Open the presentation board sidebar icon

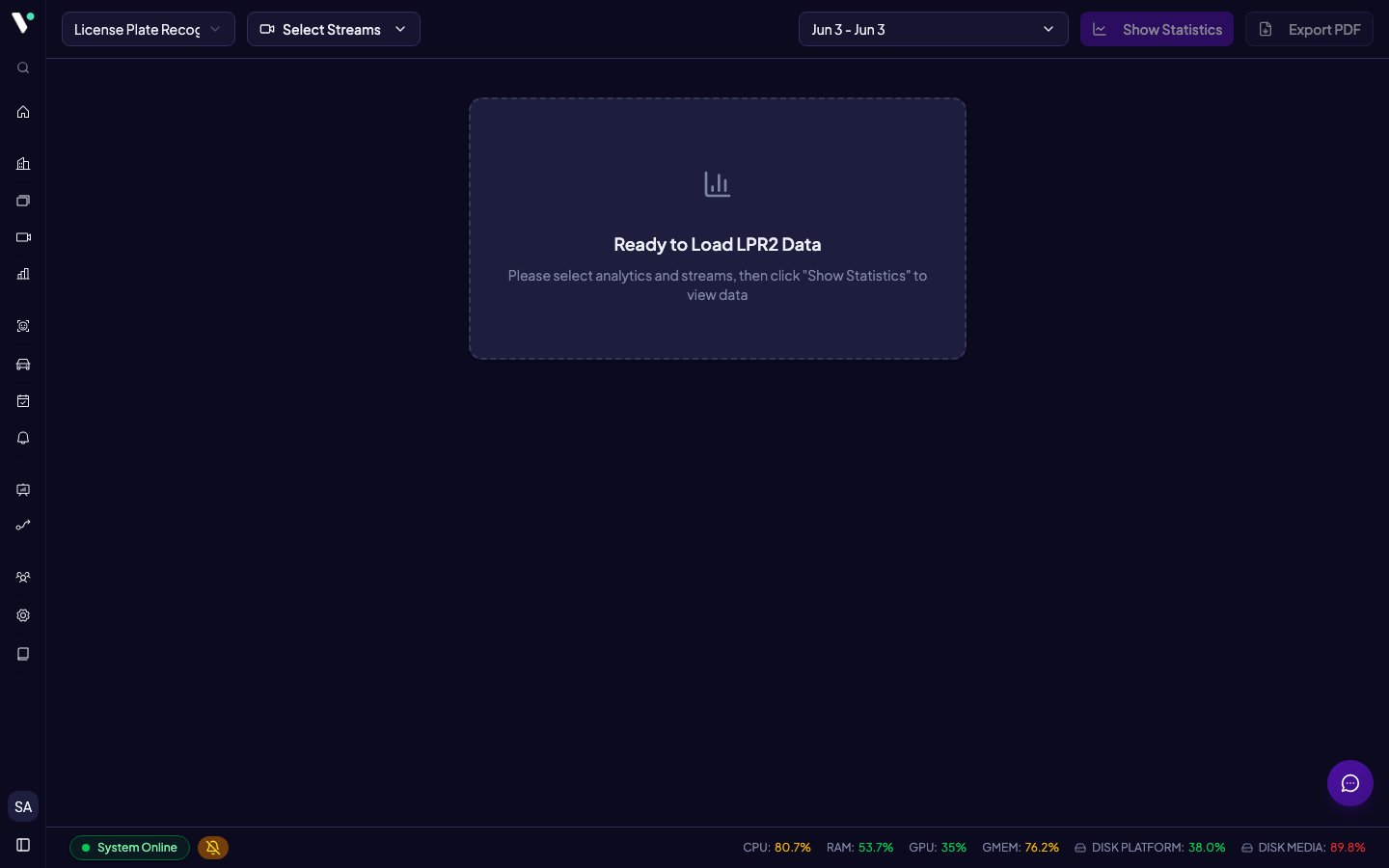coord(23,490)
